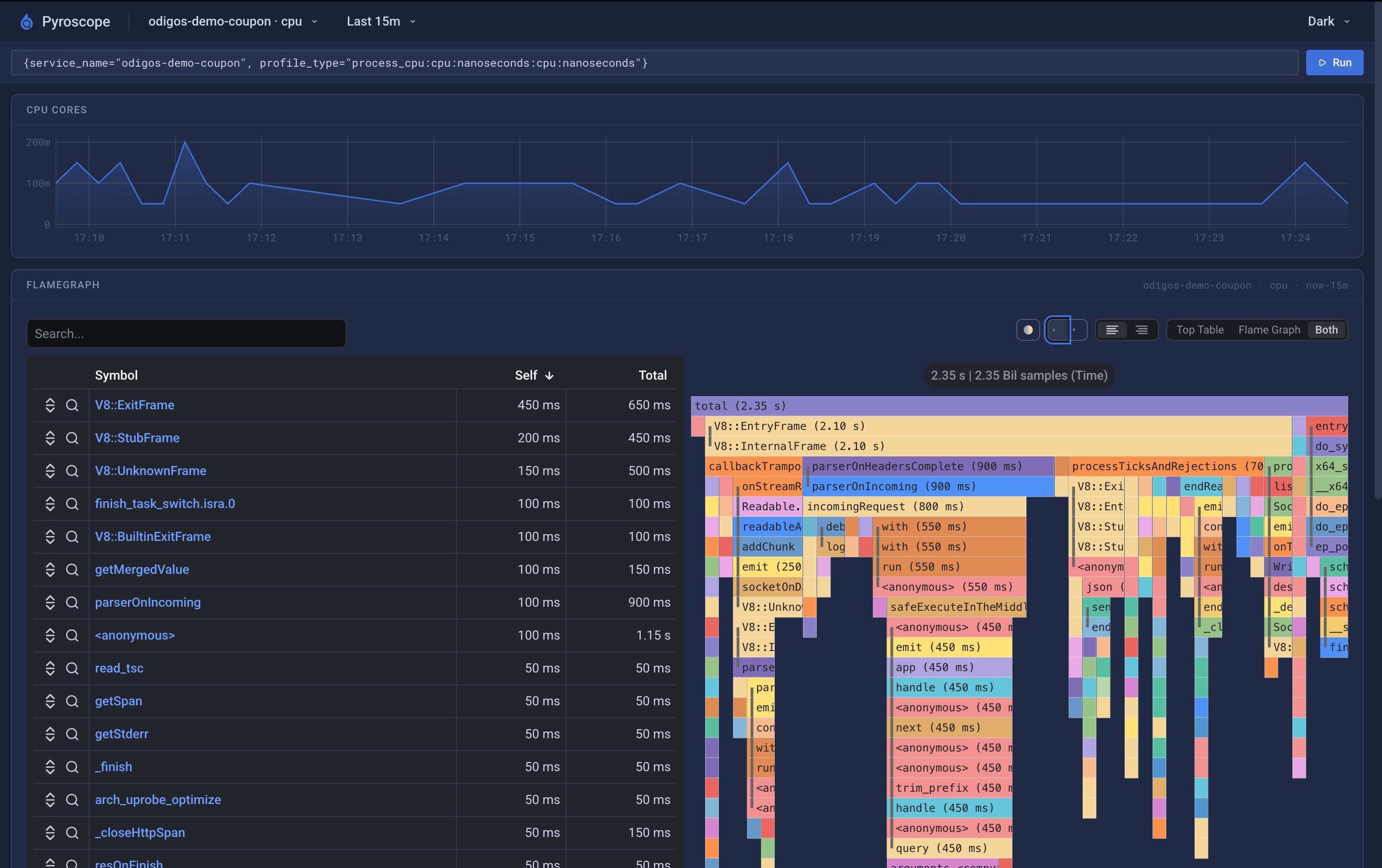The width and height of the screenshot is (1382, 868).
Task: Click the query (450 ms) flame bar
Action: pos(949,848)
